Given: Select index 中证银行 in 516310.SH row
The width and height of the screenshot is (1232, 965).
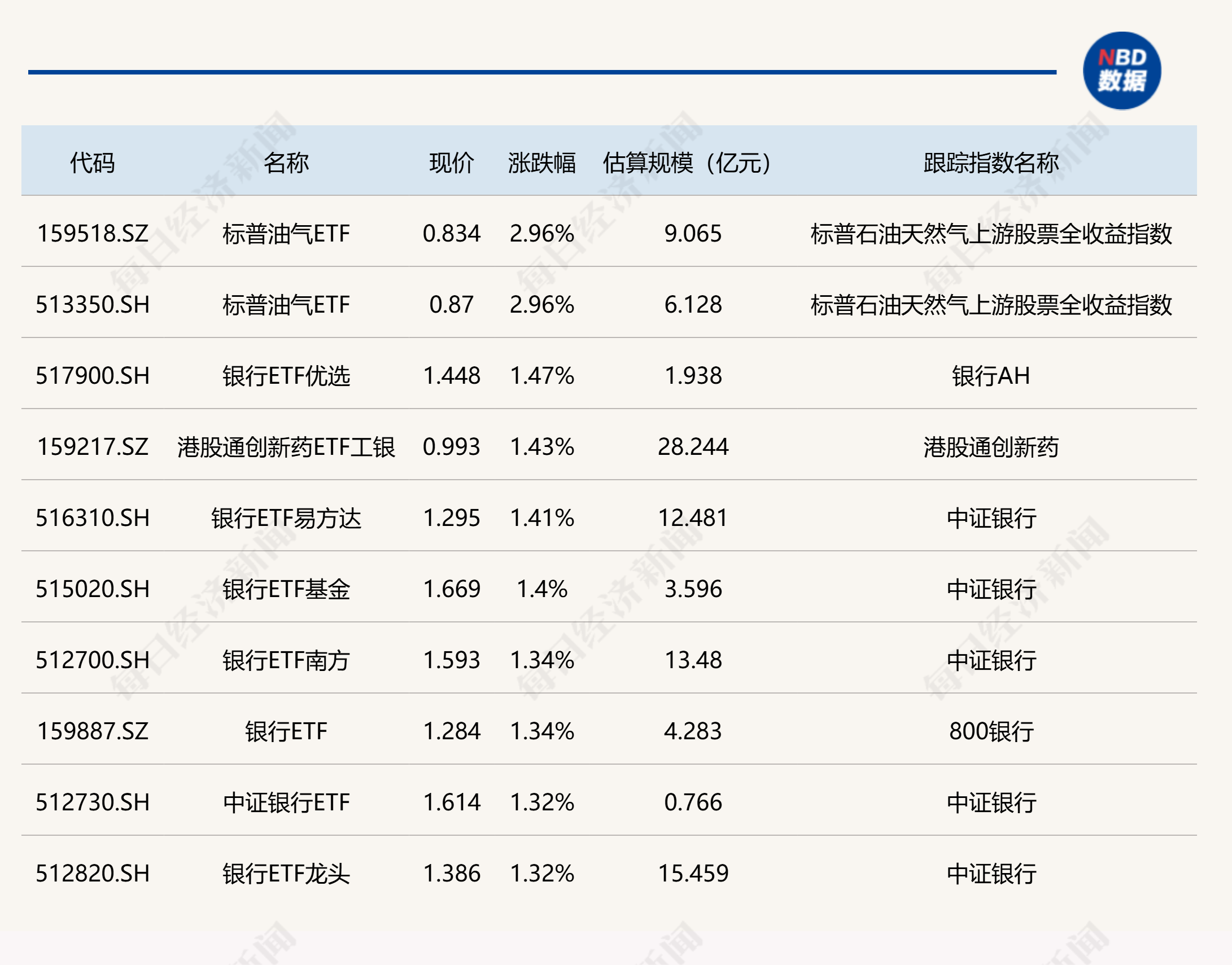Looking at the screenshot, I should point(991,518).
